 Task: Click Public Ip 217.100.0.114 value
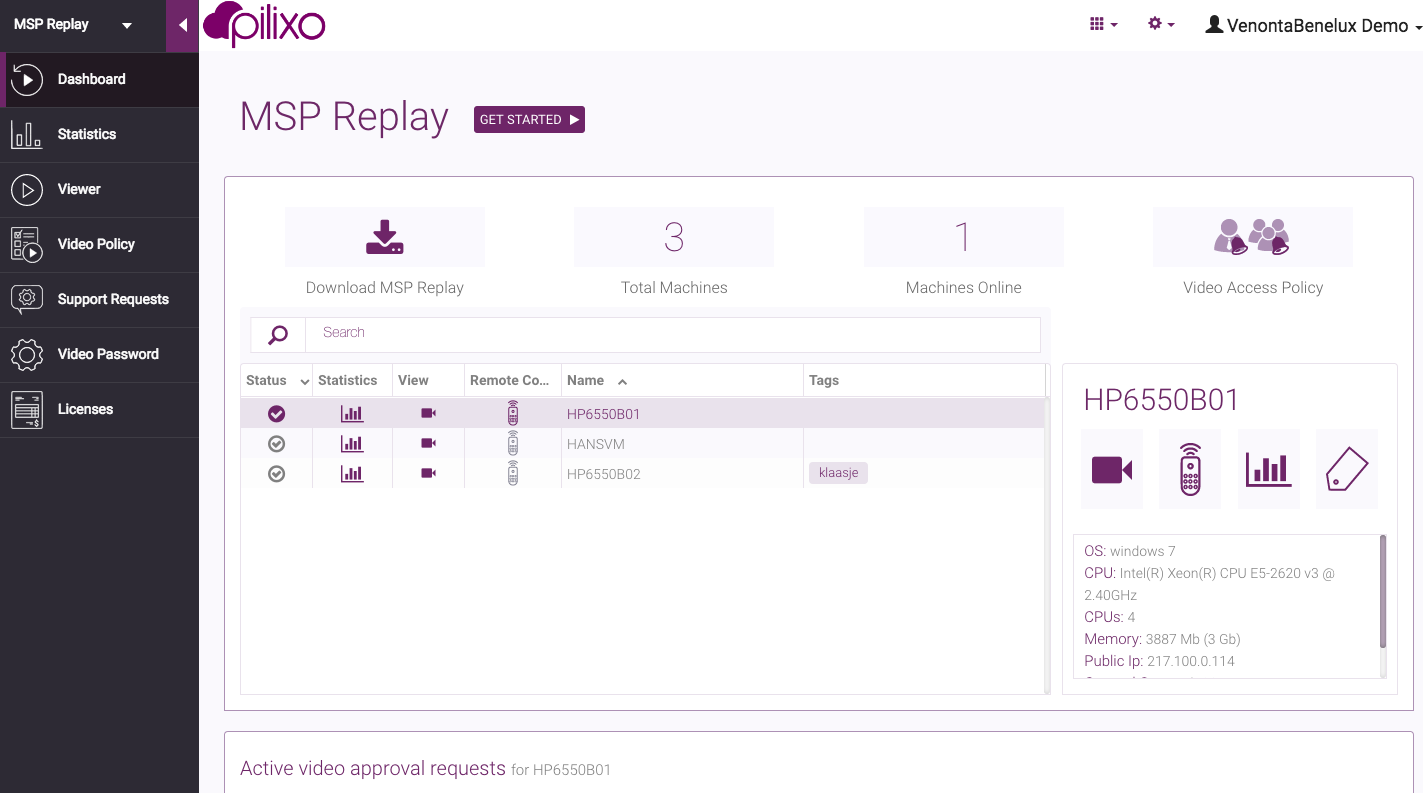pyautogui.click(x=1191, y=661)
